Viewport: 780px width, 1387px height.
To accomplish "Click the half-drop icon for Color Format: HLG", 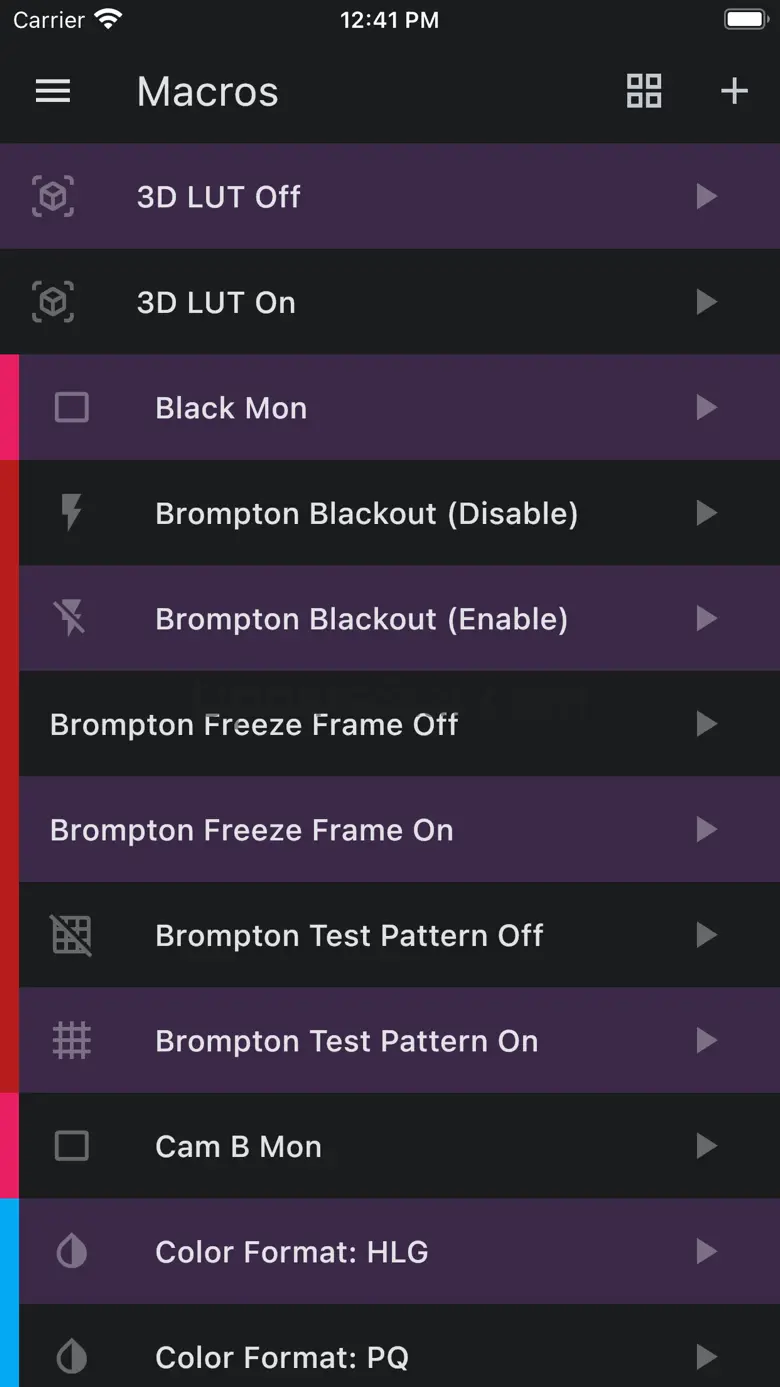I will click(x=71, y=1251).
